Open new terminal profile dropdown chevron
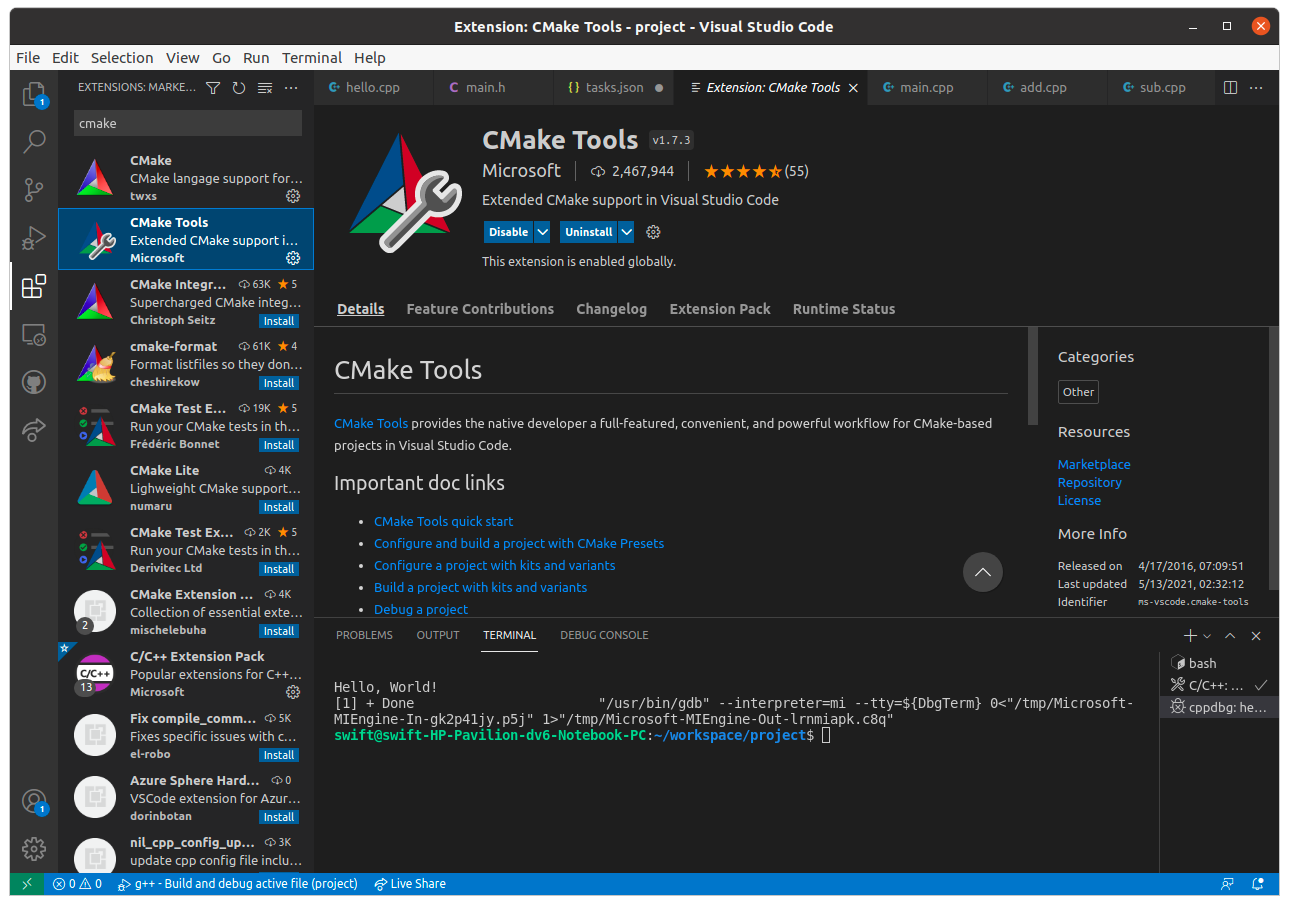The width and height of the screenshot is (1289, 905). (x=1207, y=636)
